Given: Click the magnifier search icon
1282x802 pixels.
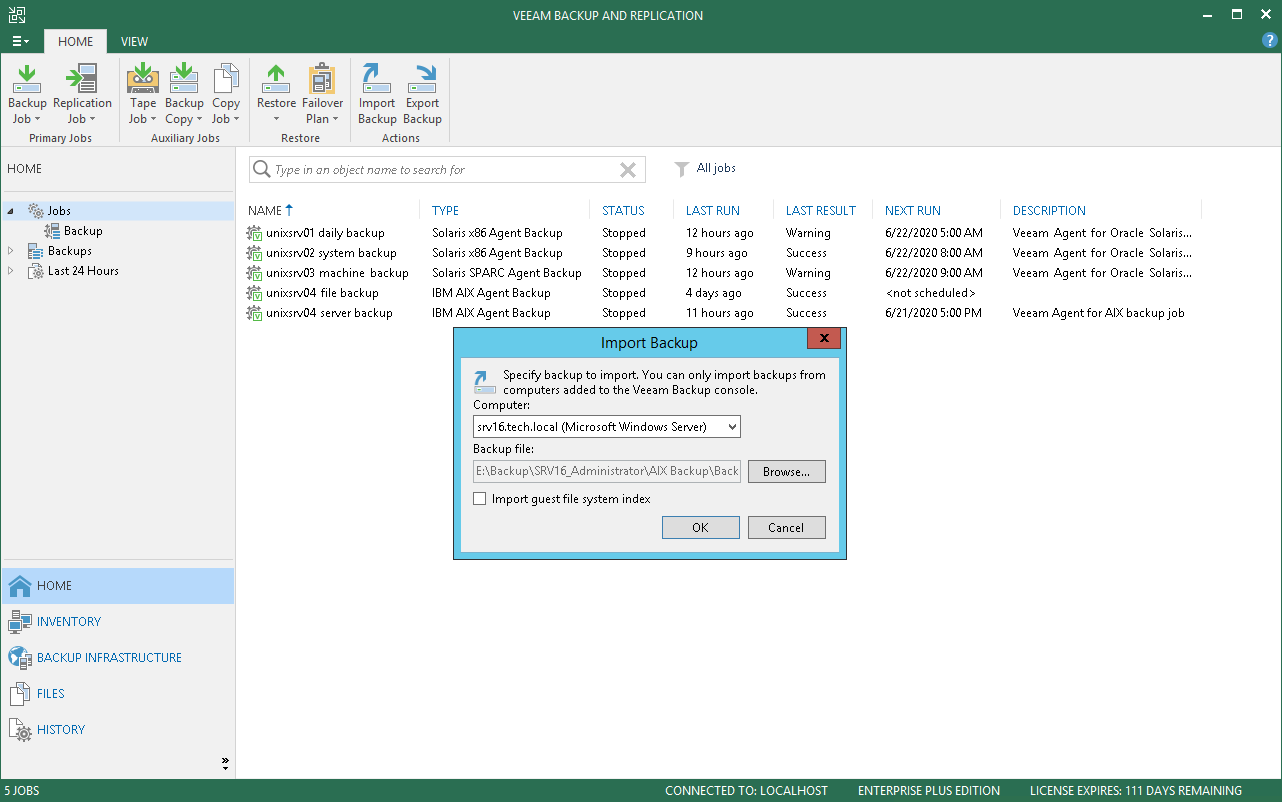Looking at the screenshot, I should coord(262,169).
